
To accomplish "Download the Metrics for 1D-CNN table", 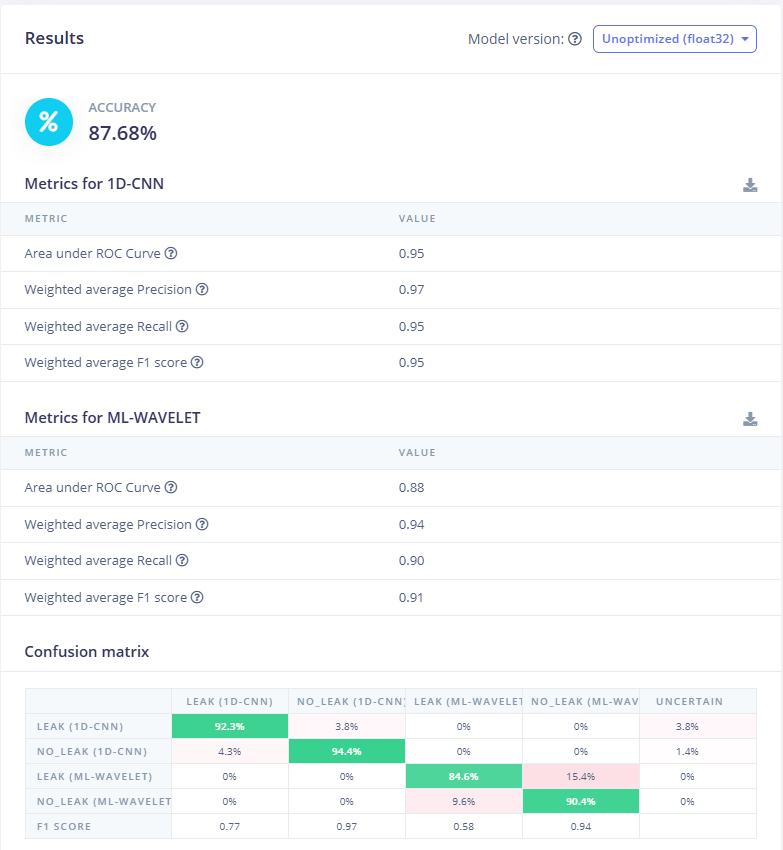I will click(x=750, y=185).
